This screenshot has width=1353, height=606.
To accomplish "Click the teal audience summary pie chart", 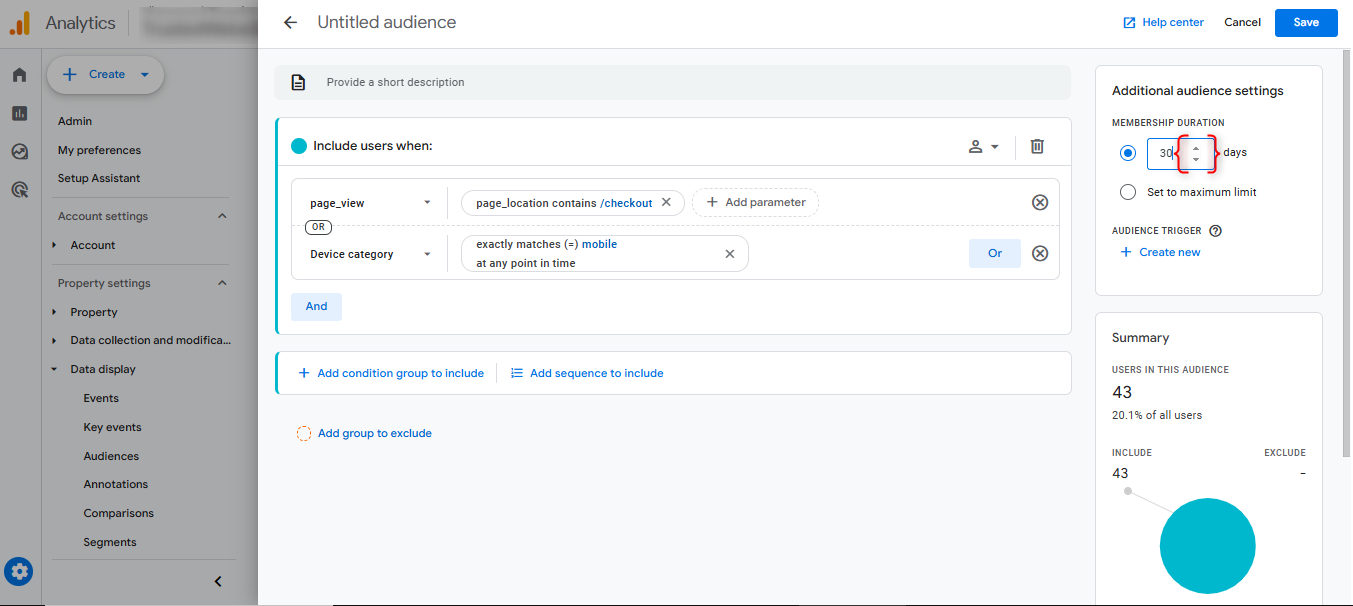I will point(1207,546).
